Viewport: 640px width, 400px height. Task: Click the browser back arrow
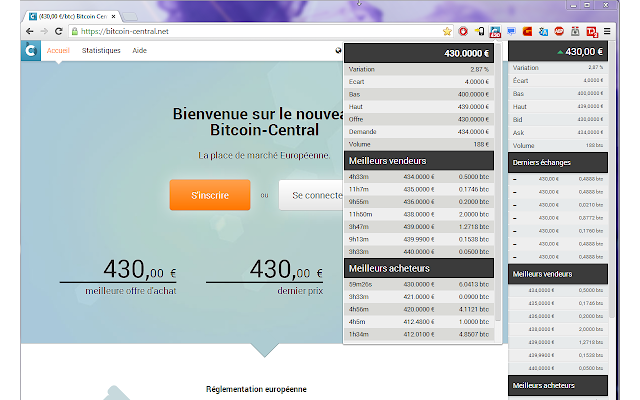click(x=29, y=31)
